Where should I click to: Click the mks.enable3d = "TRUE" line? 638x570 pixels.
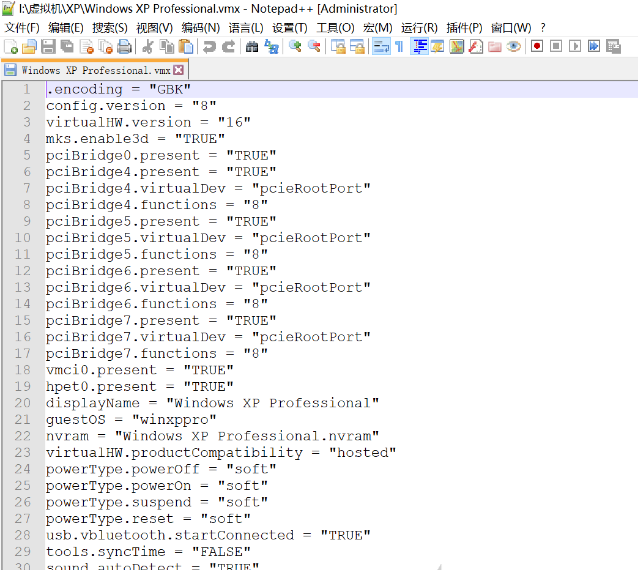tap(135, 139)
